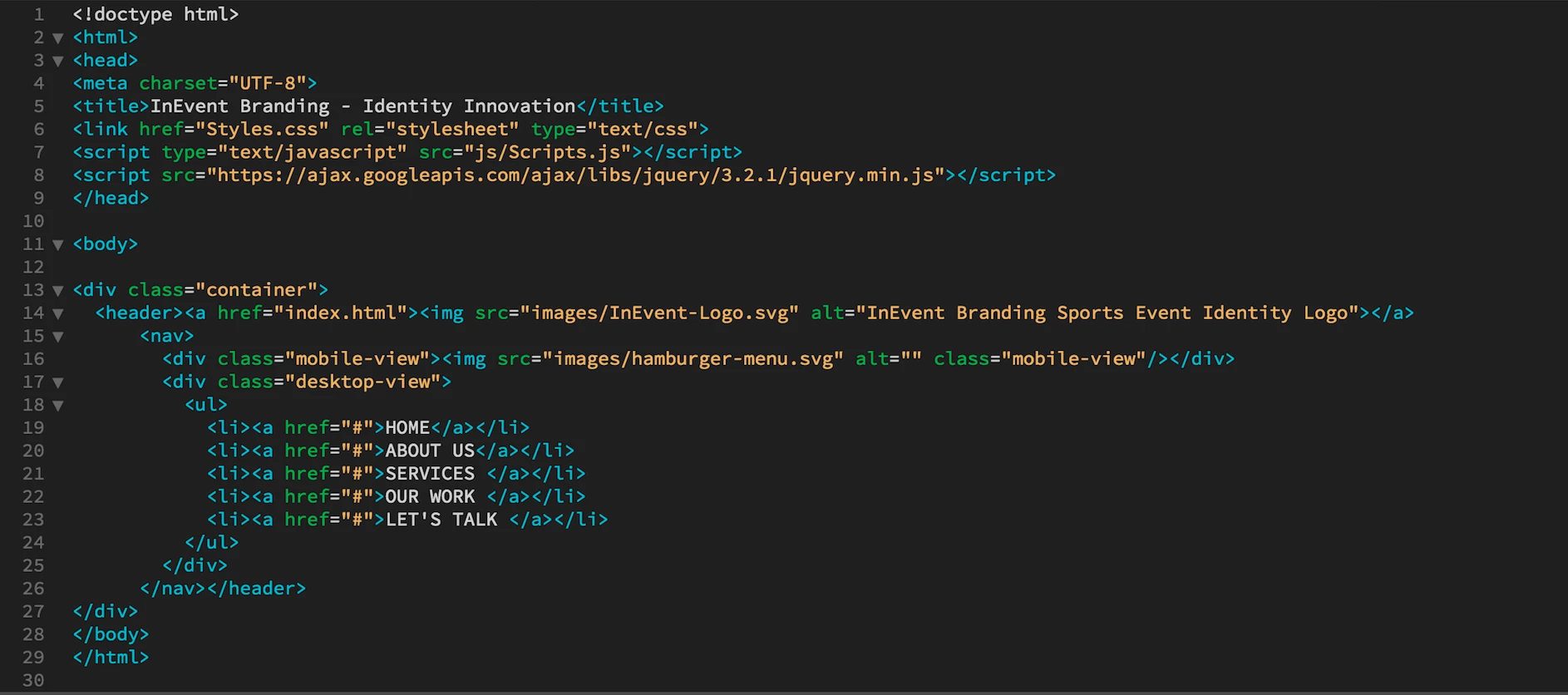Place cursor on the doctype html declaration
The height and width of the screenshot is (695, 1568).
155,14
